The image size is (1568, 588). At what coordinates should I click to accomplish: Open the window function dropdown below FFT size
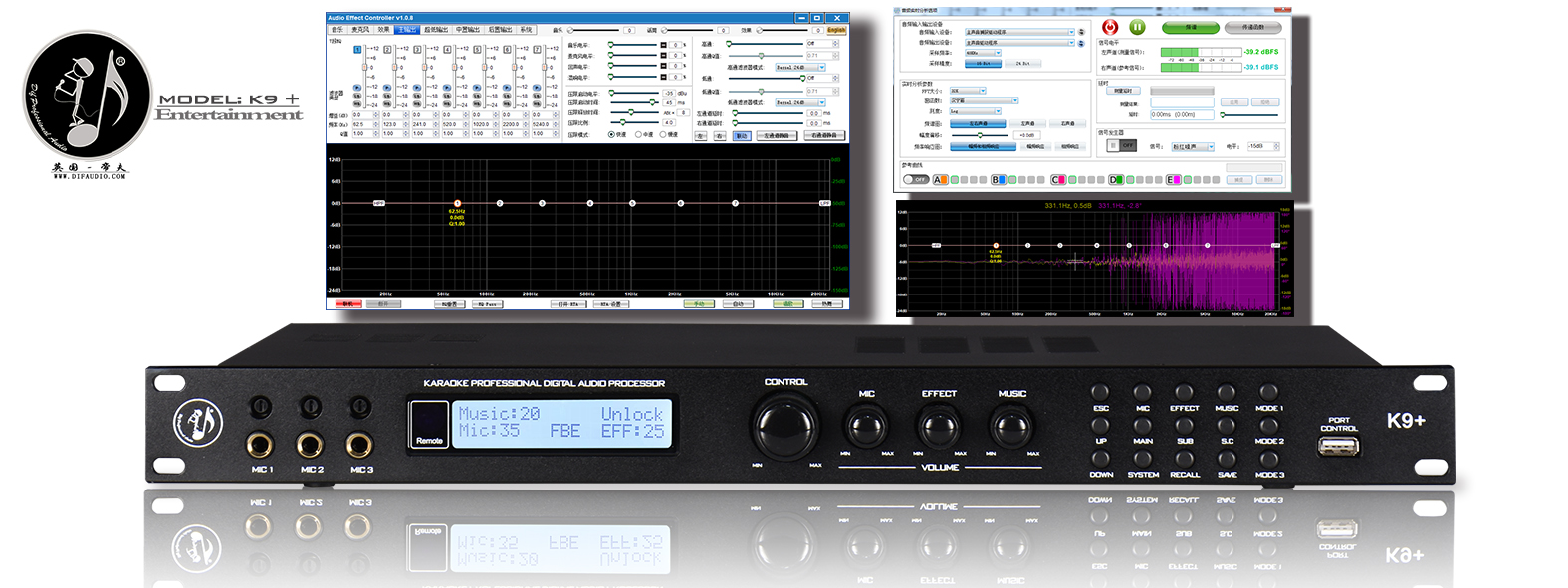[984, 100]
